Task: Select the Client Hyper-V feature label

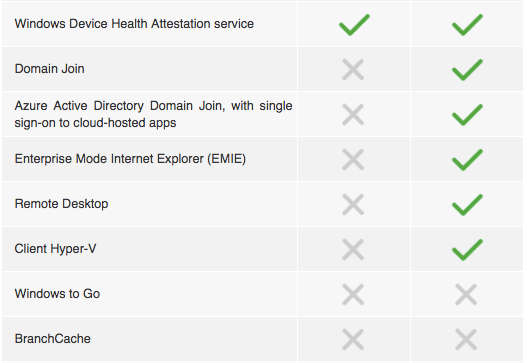Action: (x=55, y=249)
